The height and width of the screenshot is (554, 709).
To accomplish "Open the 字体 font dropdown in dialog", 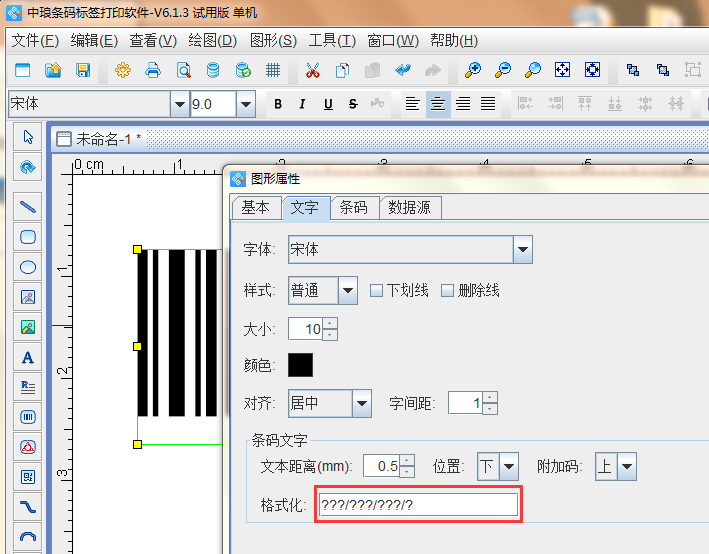I will tap(522, 249).
